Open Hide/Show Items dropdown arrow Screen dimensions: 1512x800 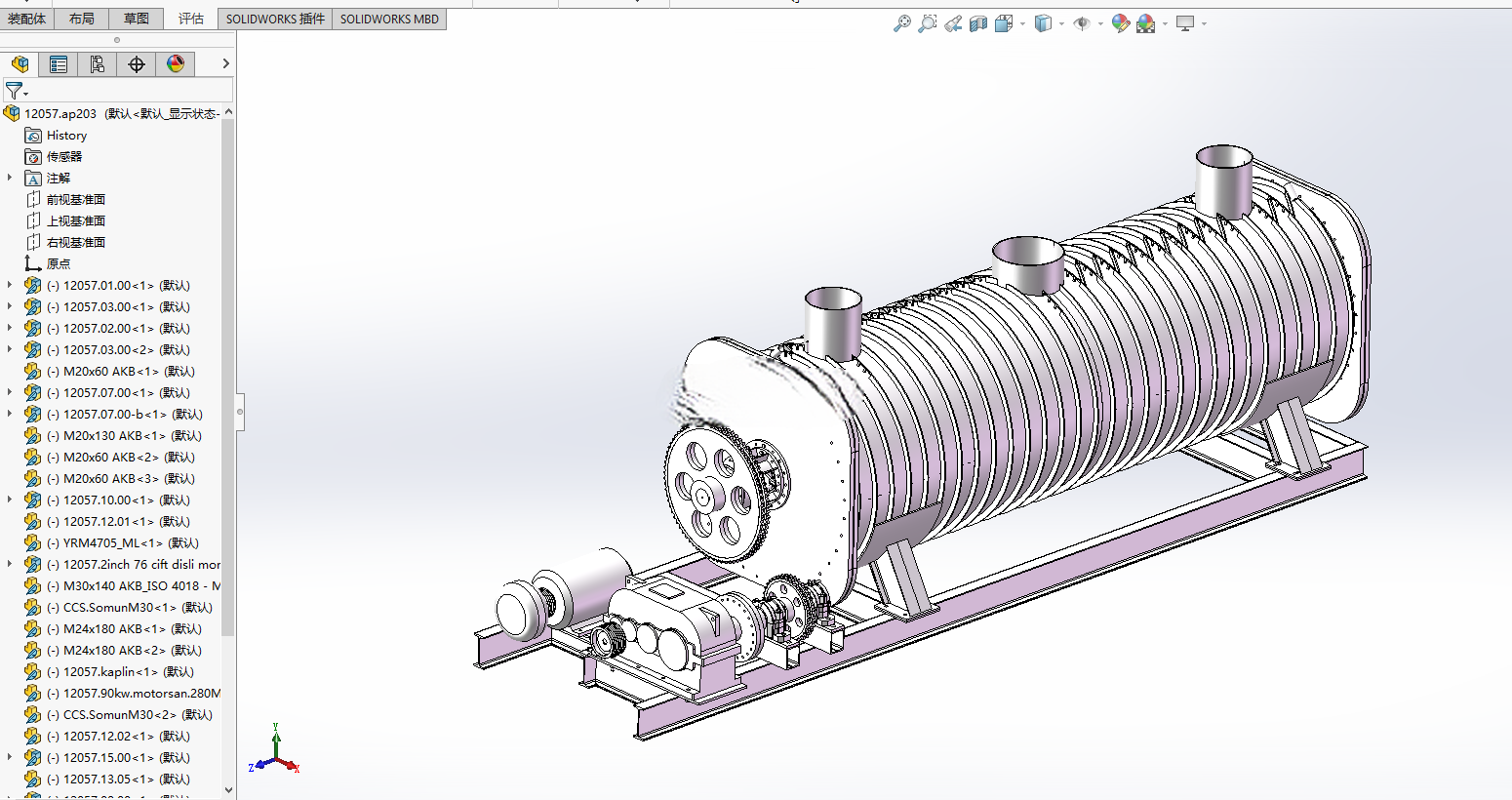pos(1100,24)
